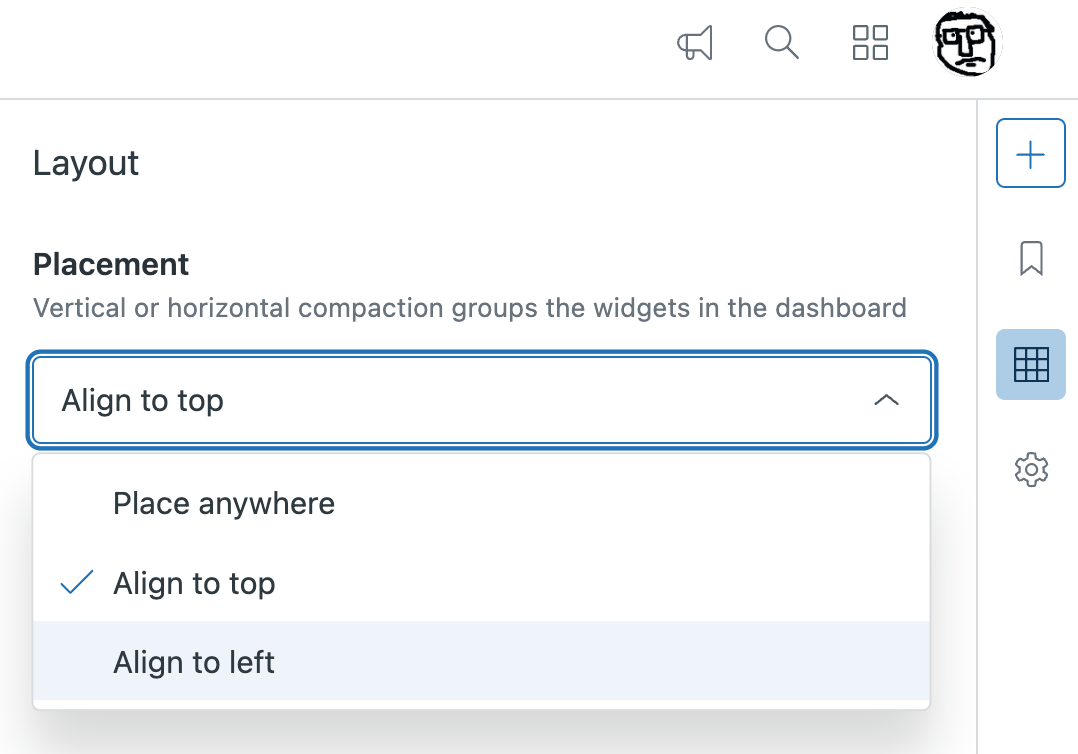Image resolution: width=1078 pixels, height=754 pixels.
Task: Click inside the placement selection field
Action: 482,399
